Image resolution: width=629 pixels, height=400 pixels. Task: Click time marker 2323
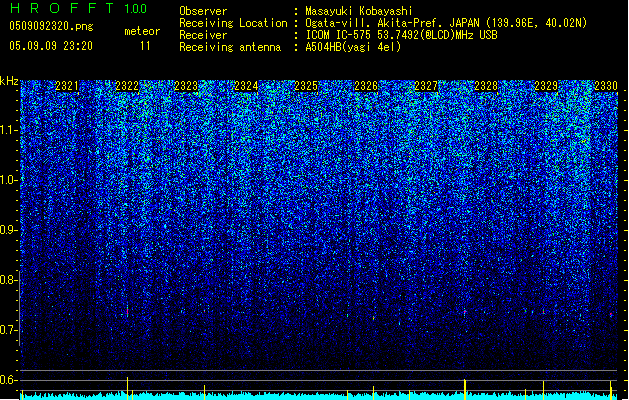click(186, 86)
